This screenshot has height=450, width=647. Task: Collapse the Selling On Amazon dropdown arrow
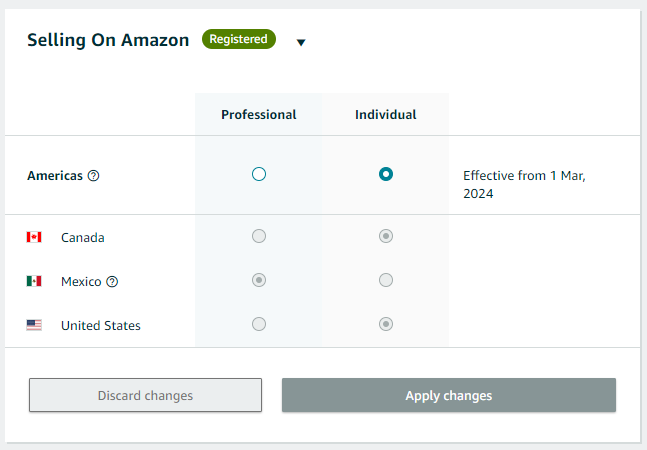coord(301,42)
